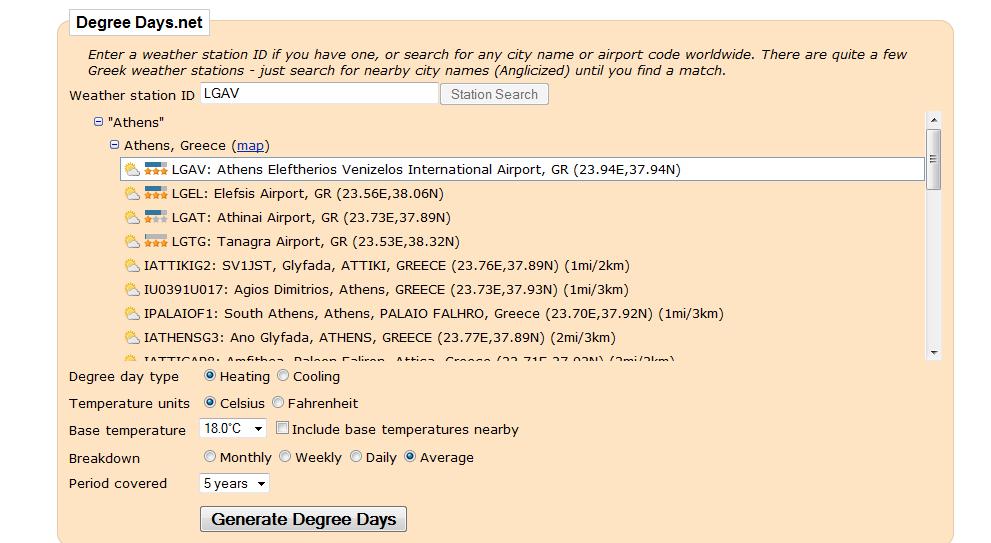The width and height of the screenshot is (991, 543).
Task: Collapse the "Athens" search results node
Action: tap(98, 121)
